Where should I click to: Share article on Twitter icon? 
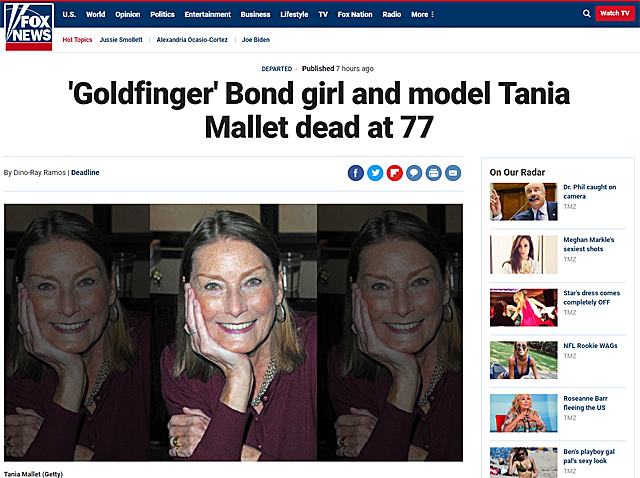(375, 173)
